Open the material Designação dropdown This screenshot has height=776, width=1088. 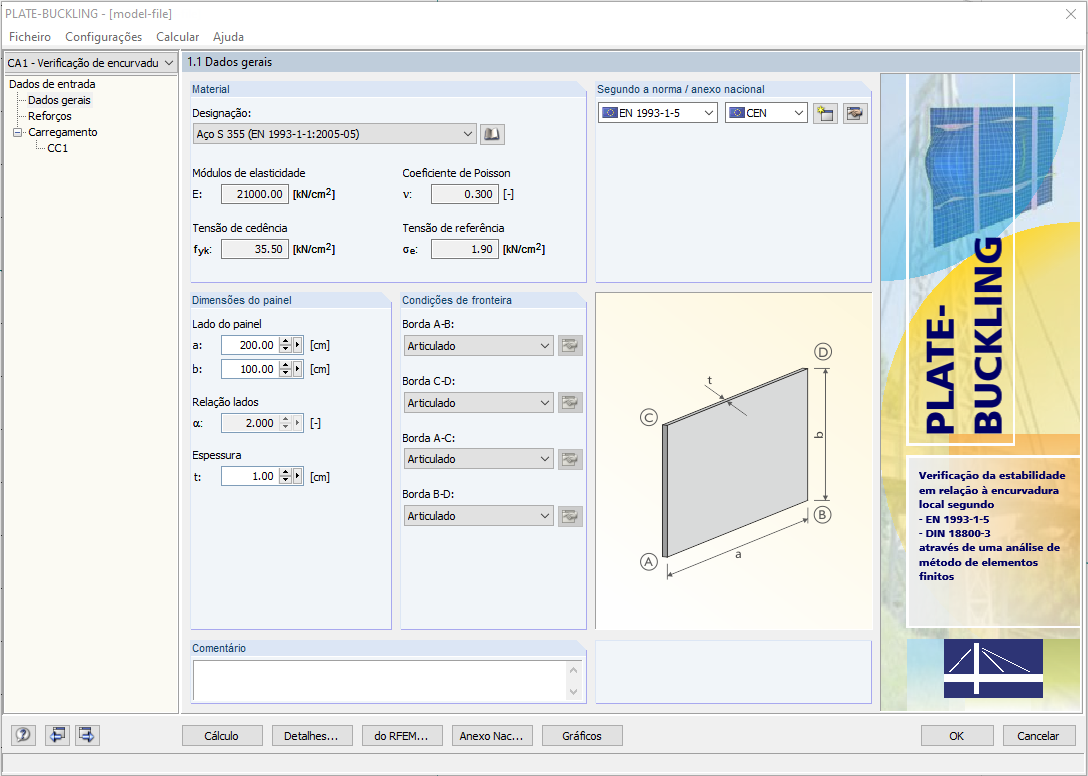pyautogui.click(x=335, y=134)
